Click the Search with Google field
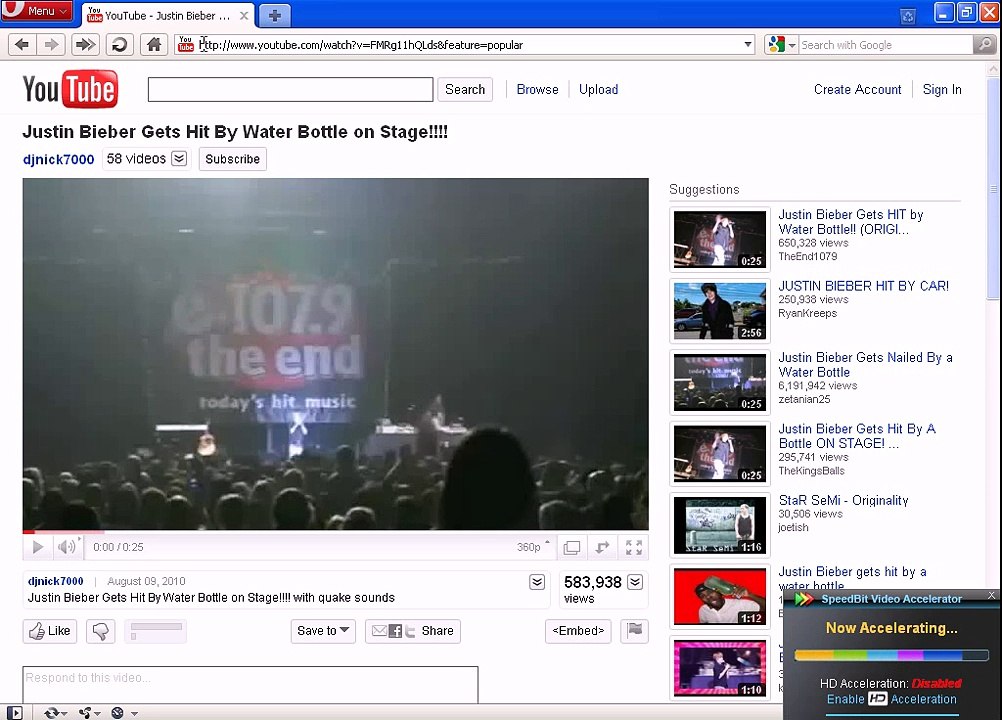Image resolution: width=1002 pixels, height=720 pixels. [885, 45]
